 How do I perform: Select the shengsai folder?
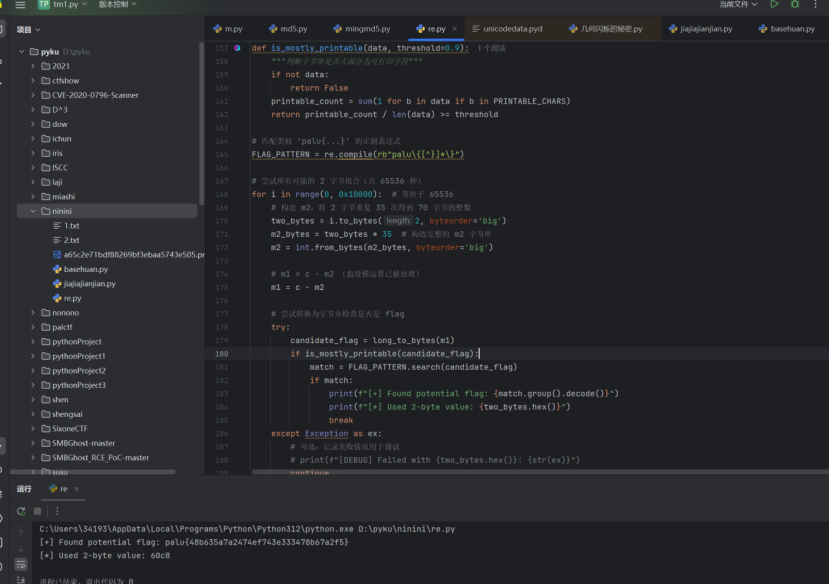tap(62, 414)
